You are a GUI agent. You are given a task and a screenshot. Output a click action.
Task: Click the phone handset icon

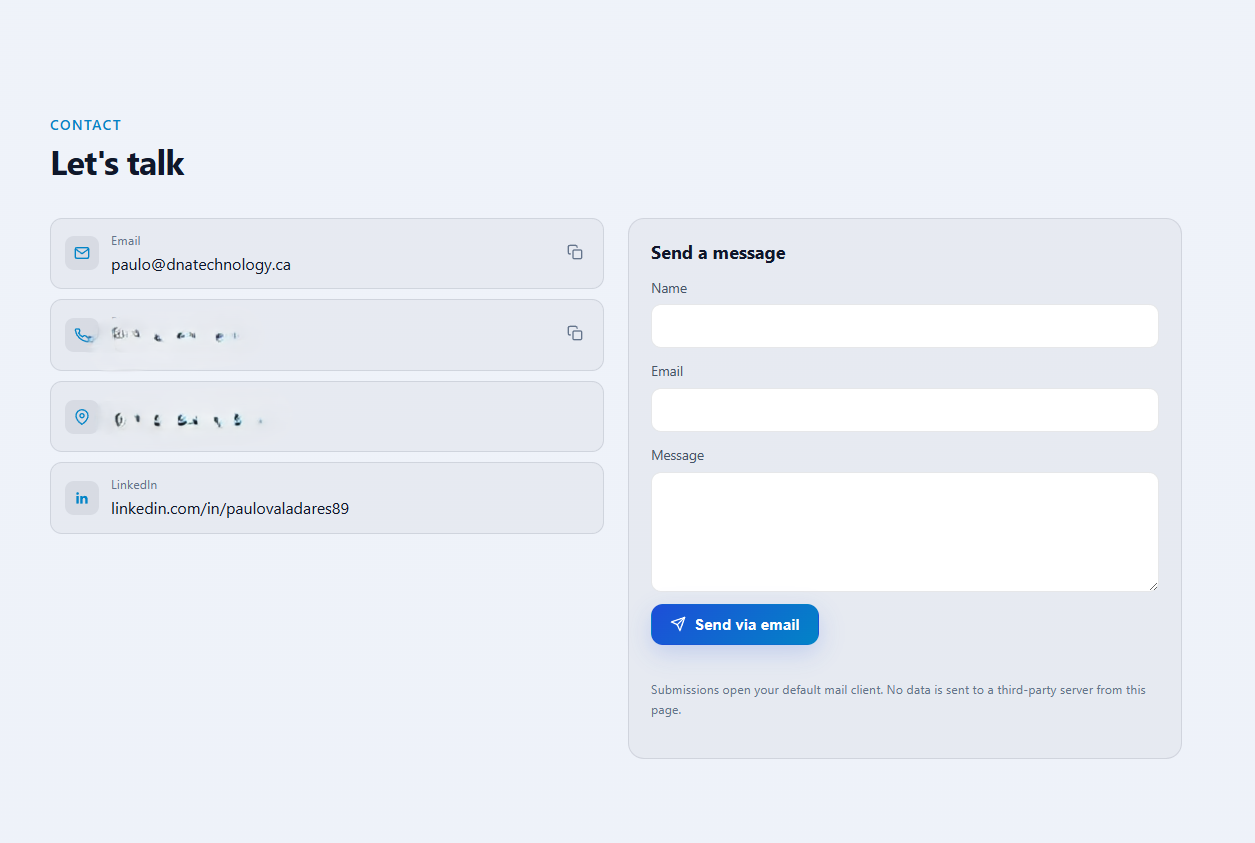[82, 335]
